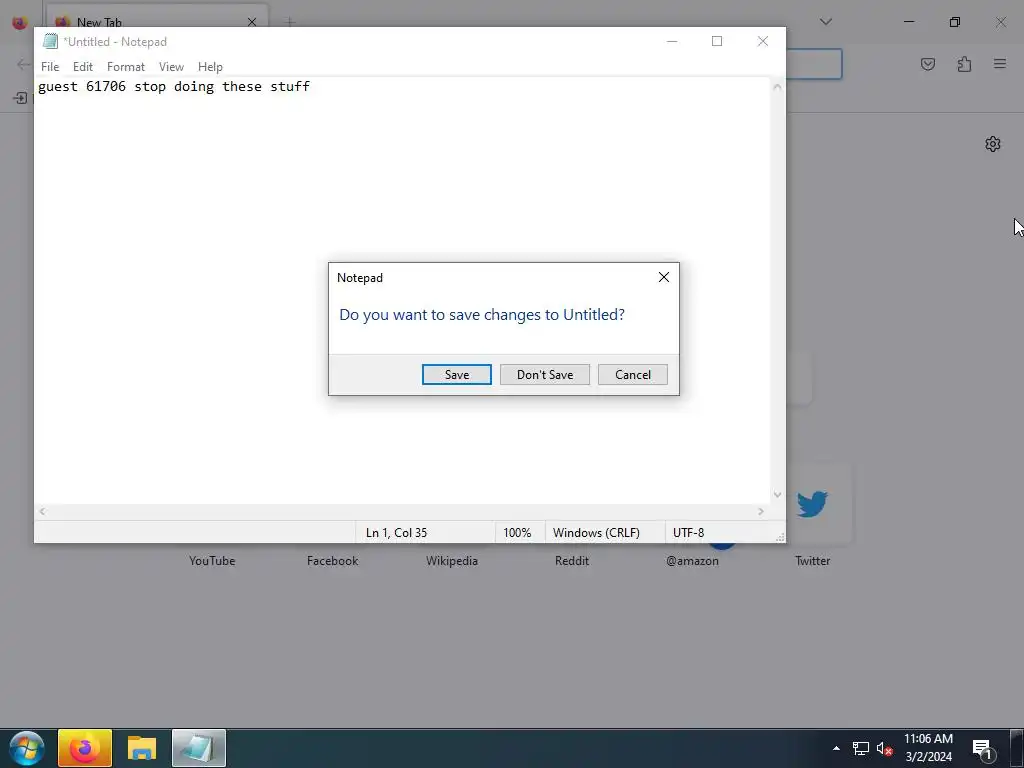Click the Facebook shortcut label
This screenshot has height=768, width=1024.
pos(332,560)
